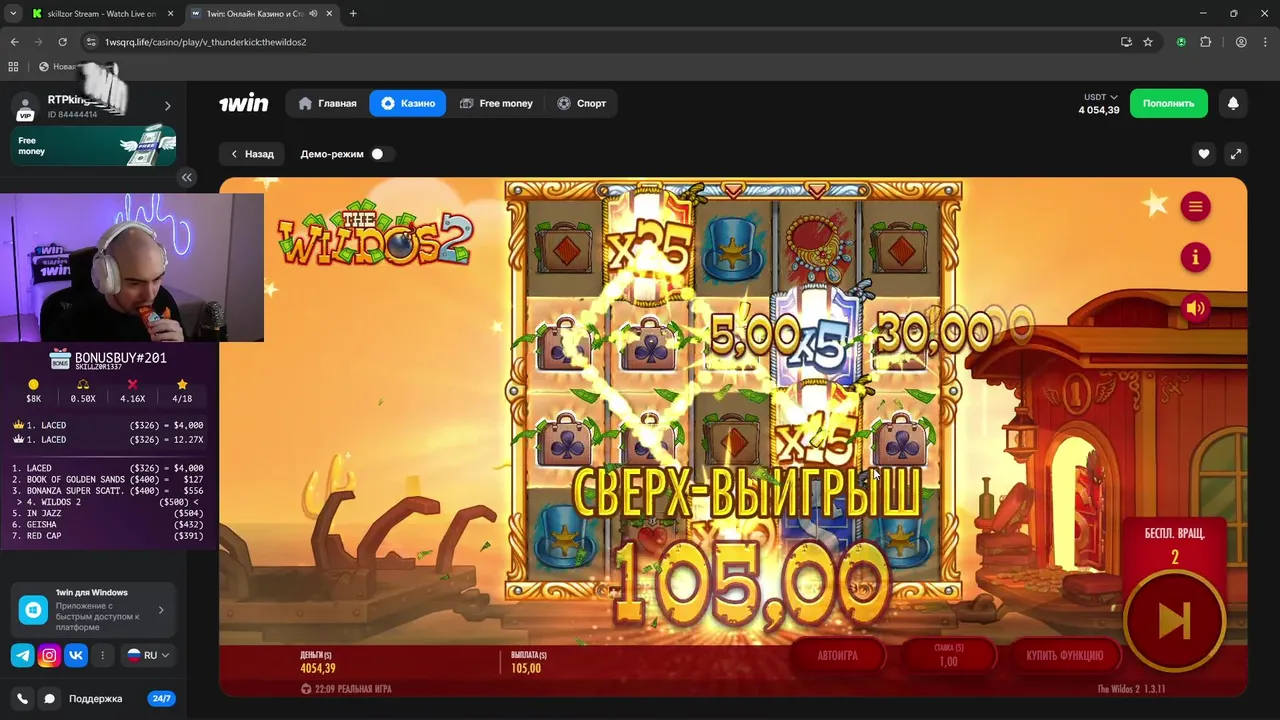This screenshot has height=720, width=1280.
Task: Click the streamer webcam overlay
Action: 132,267
